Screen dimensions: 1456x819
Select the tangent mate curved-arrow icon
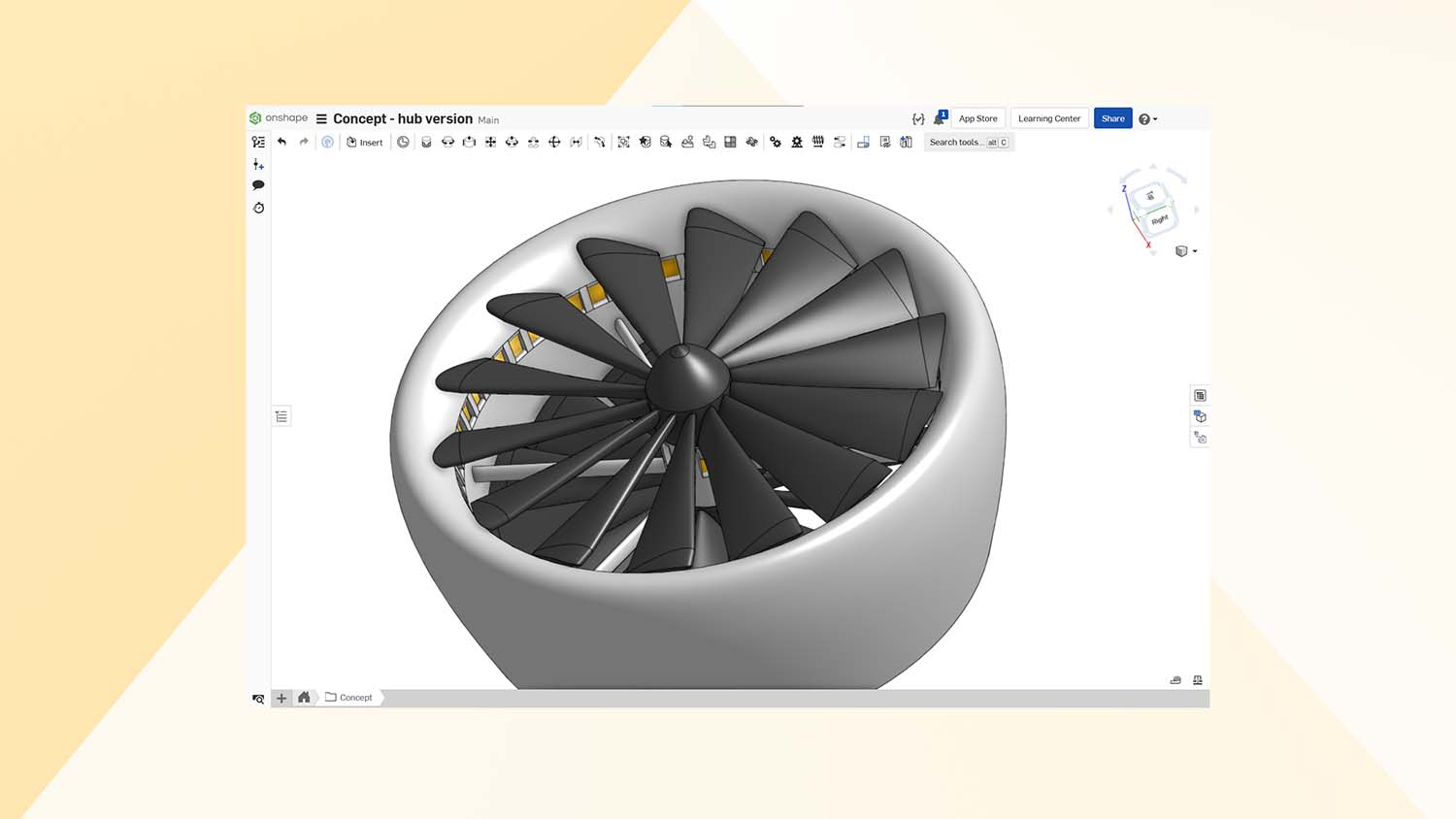(599, 143)
